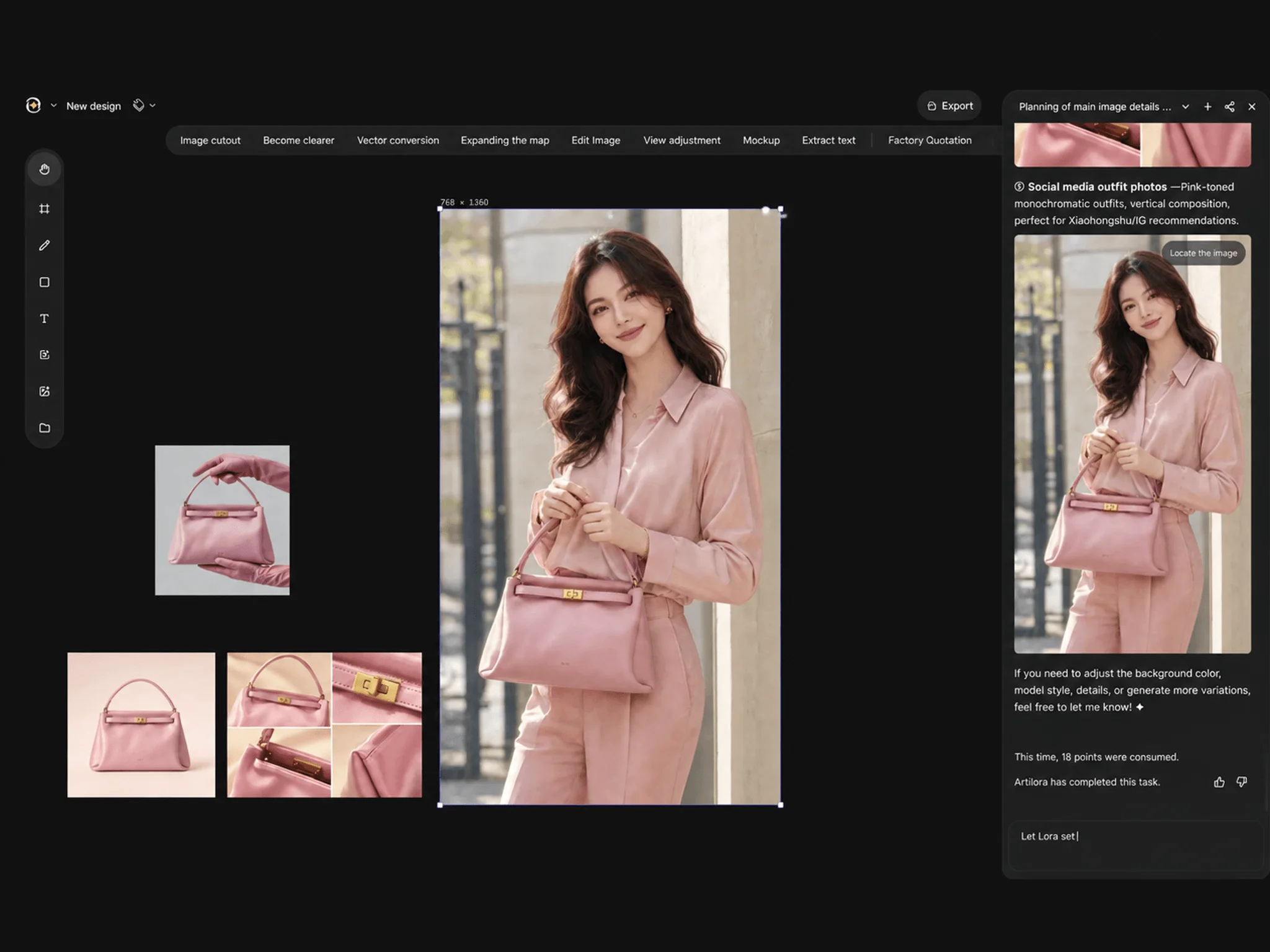Give thumbs up to Artilora's response
This screenshot has height=952, width=1270.
pyautogui.click(x=1219, y=782)
